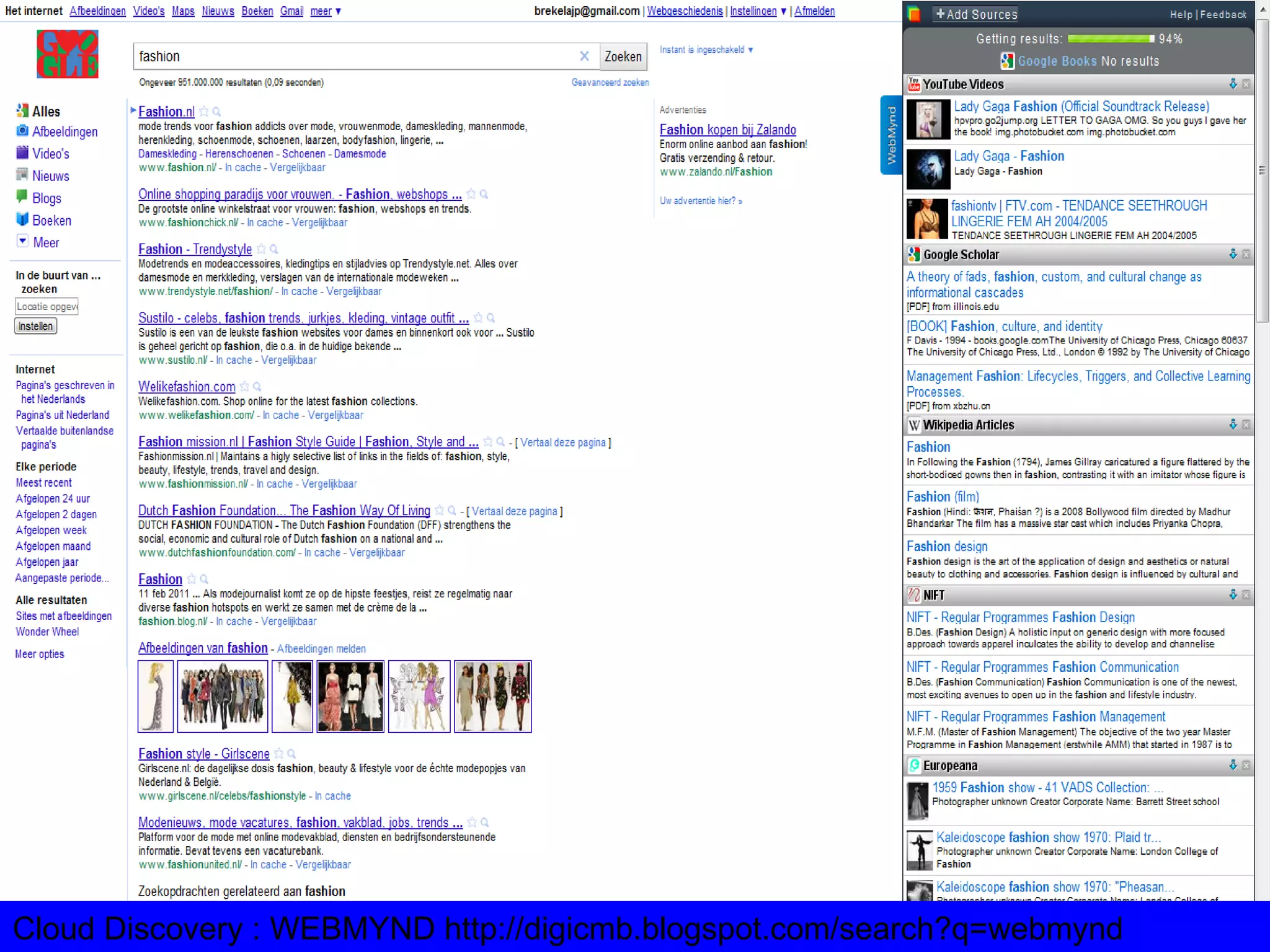Screen dimensions: 1270x952
Task: Star the Sustilo search result
Action: (x=478, y=318)
